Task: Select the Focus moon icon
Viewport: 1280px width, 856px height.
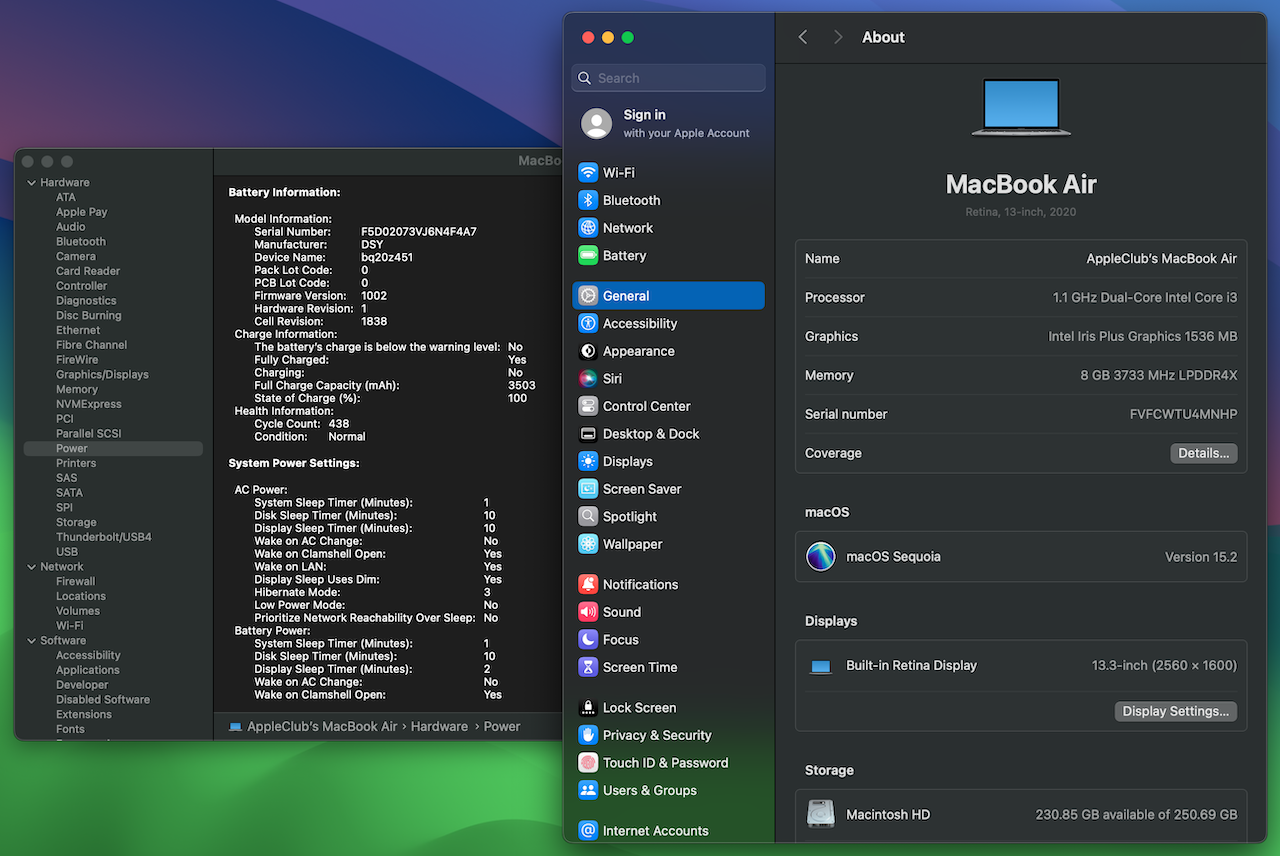Action: click(x=588, y=640)
